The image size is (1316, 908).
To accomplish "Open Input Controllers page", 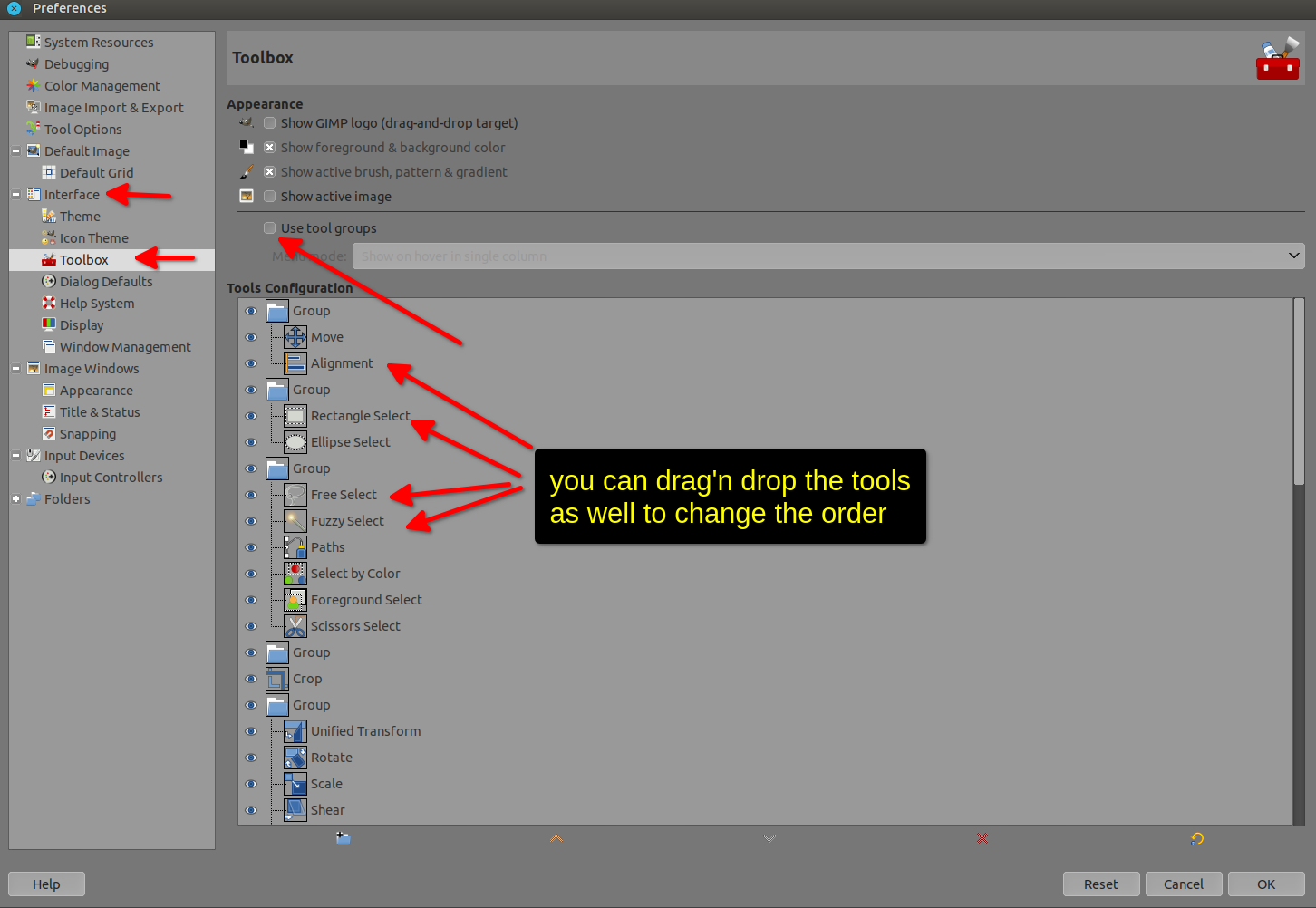I will point(111,478).
